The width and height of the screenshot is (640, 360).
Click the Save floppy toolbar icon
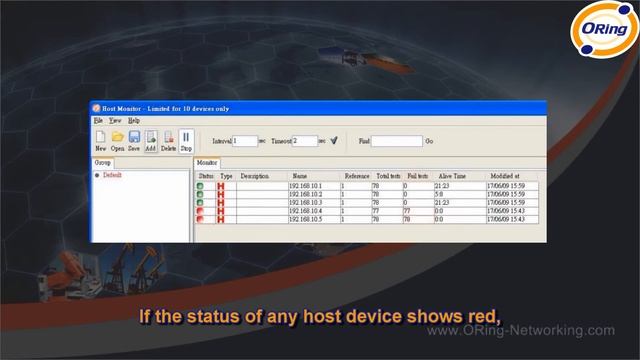click(134, 137)
